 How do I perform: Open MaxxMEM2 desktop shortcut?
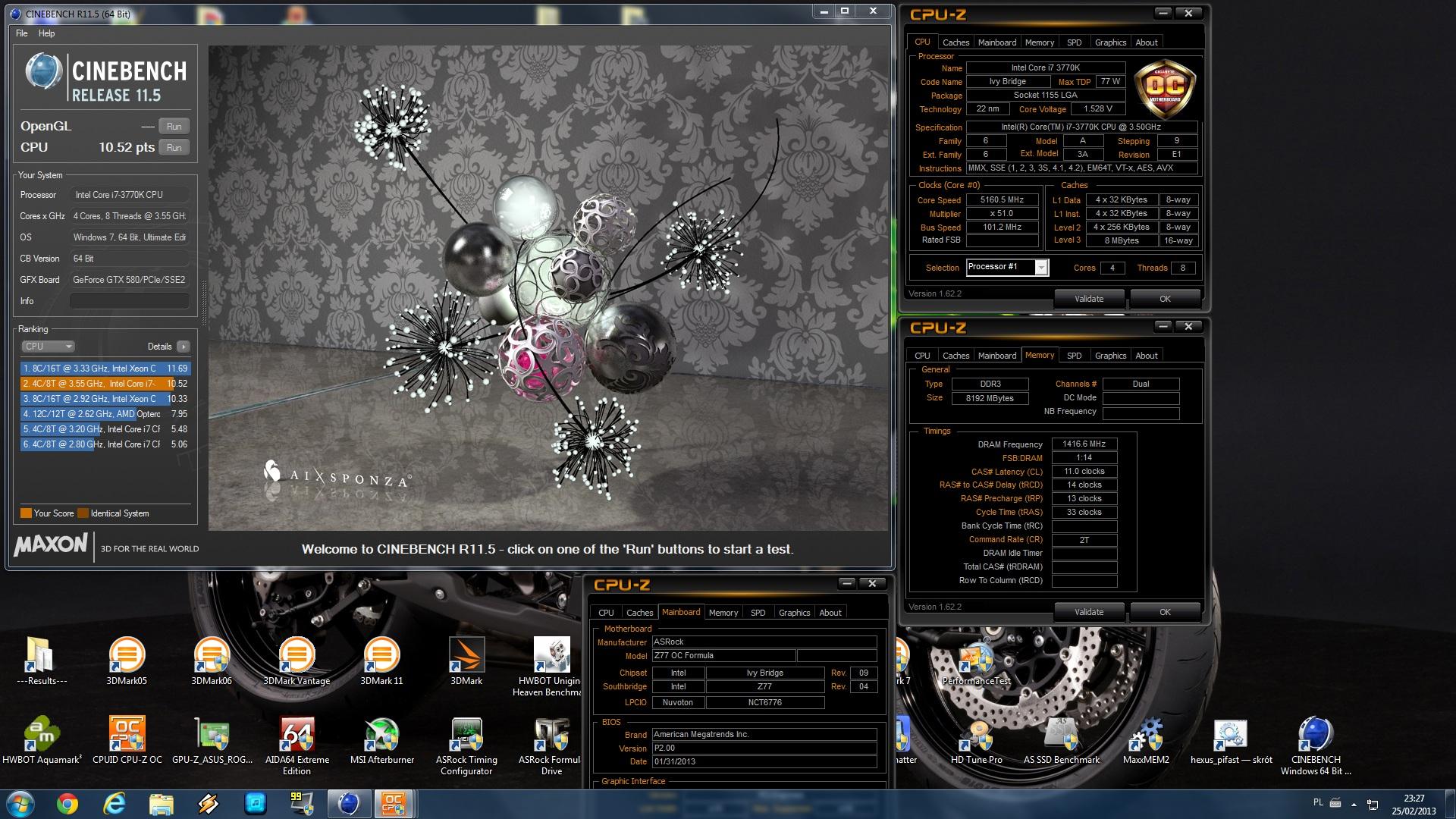1146,740
